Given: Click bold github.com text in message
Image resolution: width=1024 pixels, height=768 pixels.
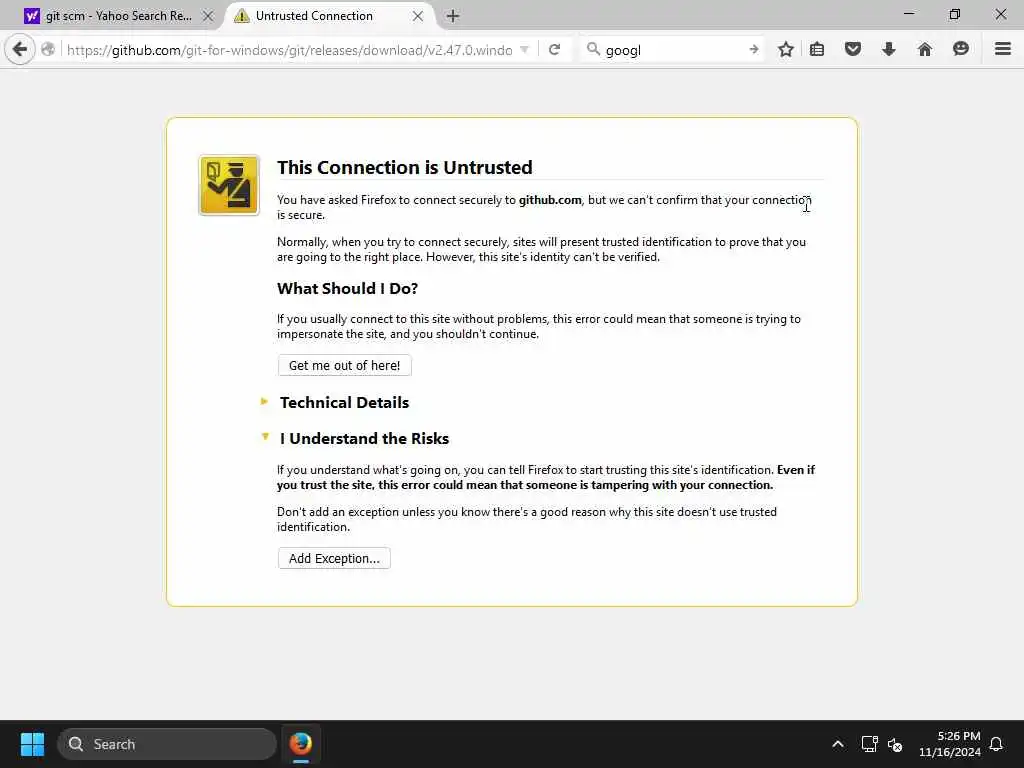Looking at the screenshot, I should 550,200.
